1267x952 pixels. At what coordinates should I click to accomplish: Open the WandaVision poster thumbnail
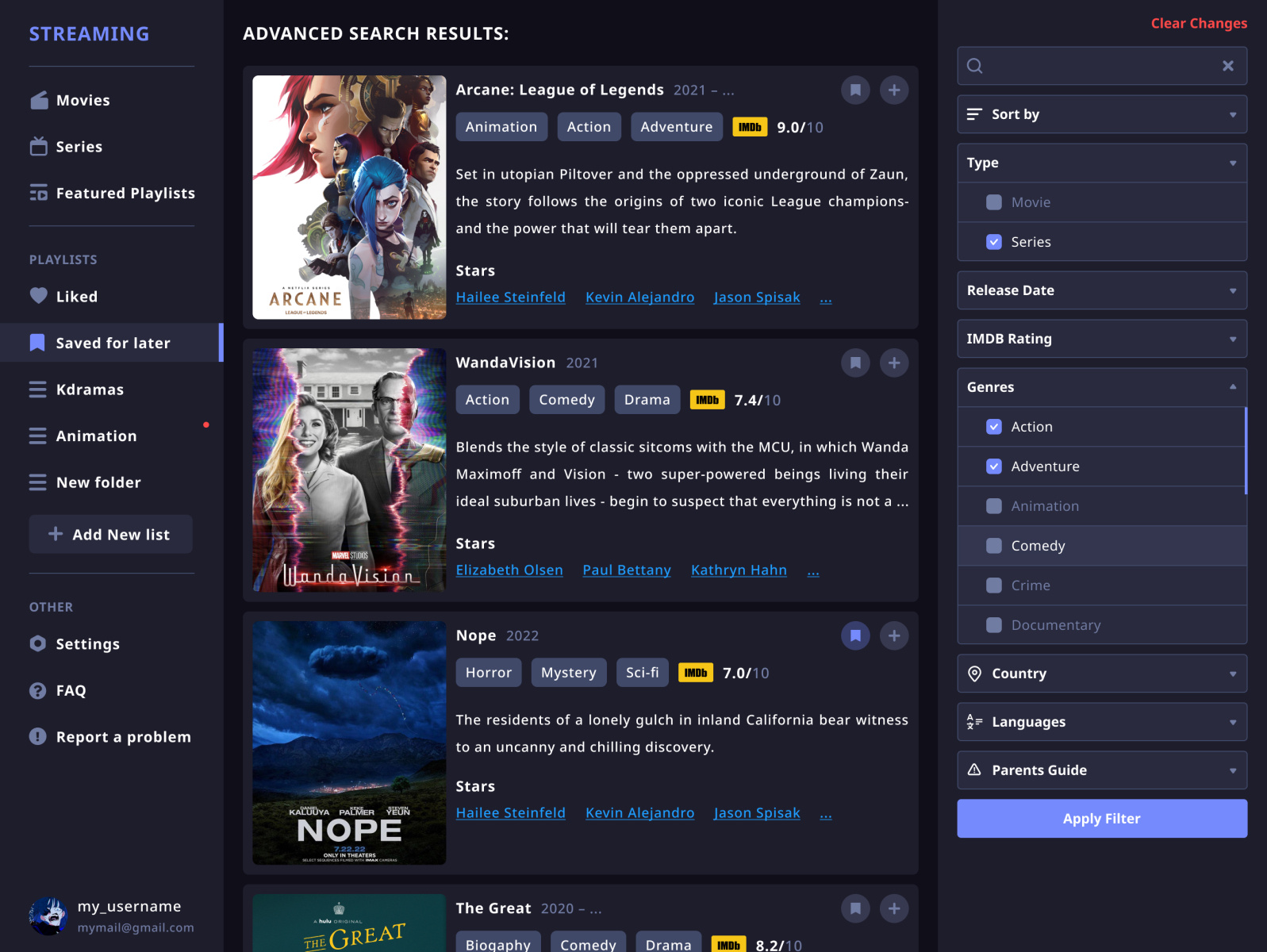click(349, 470)
